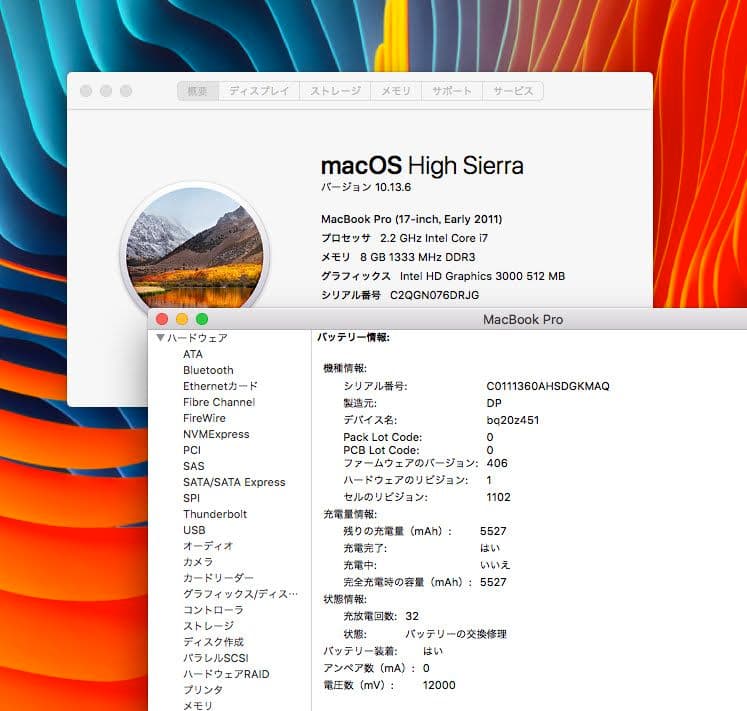This screenshot has height=711, width=747.
Task: Select オーディオ in the sidebar
Action: [208, 546]
